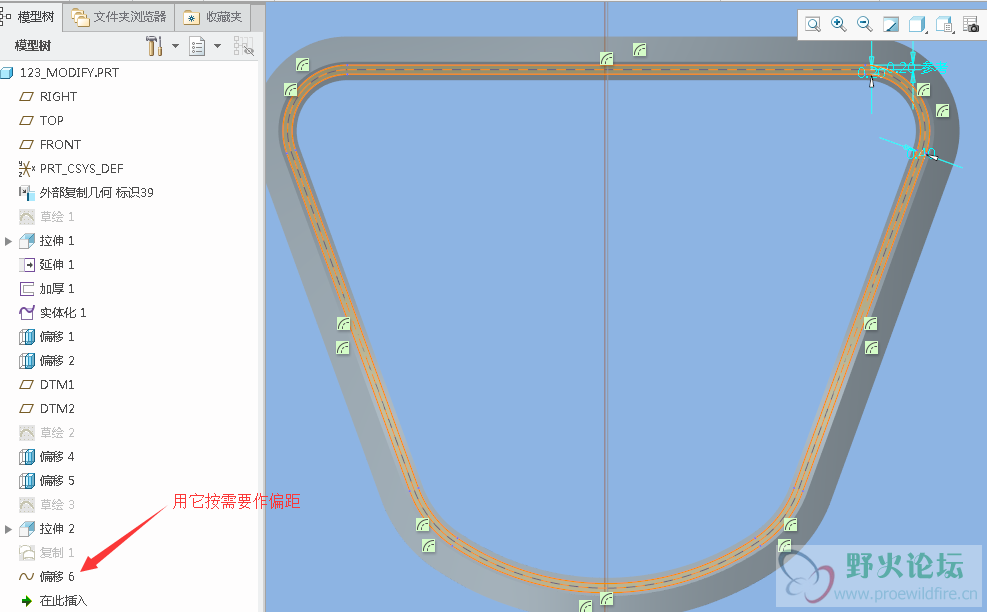Screen dimensions: 987x612
Task: Expand the 拉伸 2 feature
Action: [8, 529]
